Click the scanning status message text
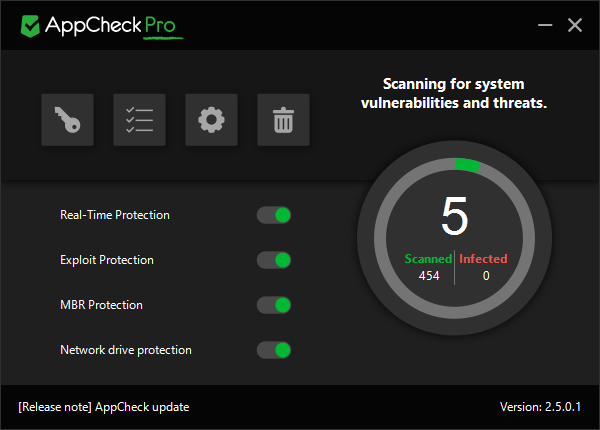 click(455, 93)
